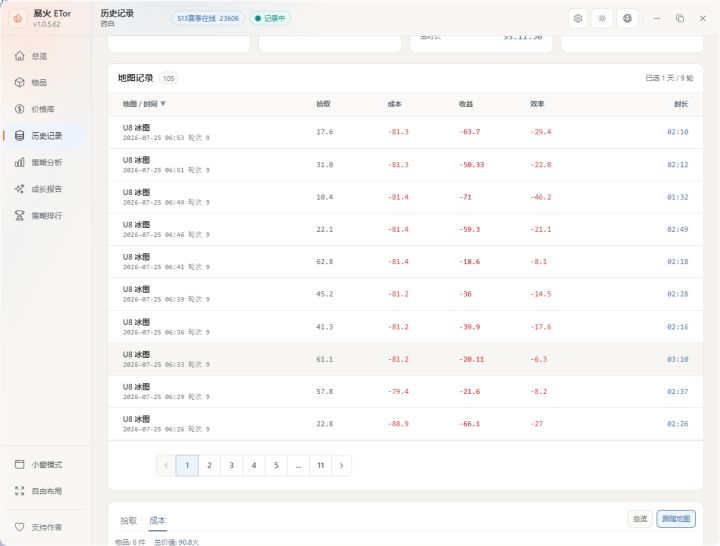Open the language globe icon

(627, 18)
